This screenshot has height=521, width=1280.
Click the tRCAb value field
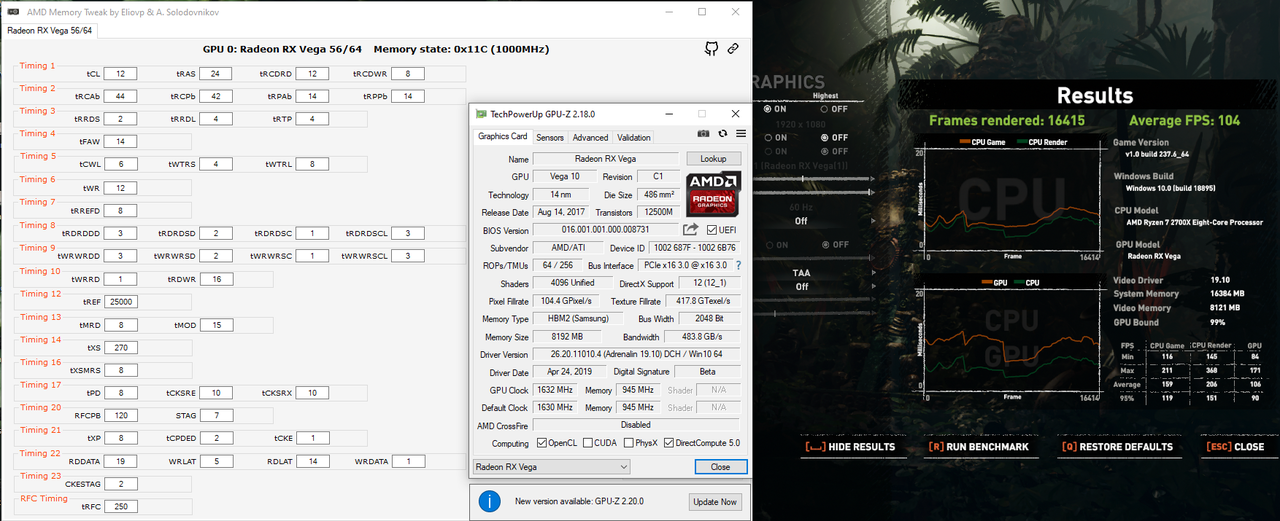(120, 96)
